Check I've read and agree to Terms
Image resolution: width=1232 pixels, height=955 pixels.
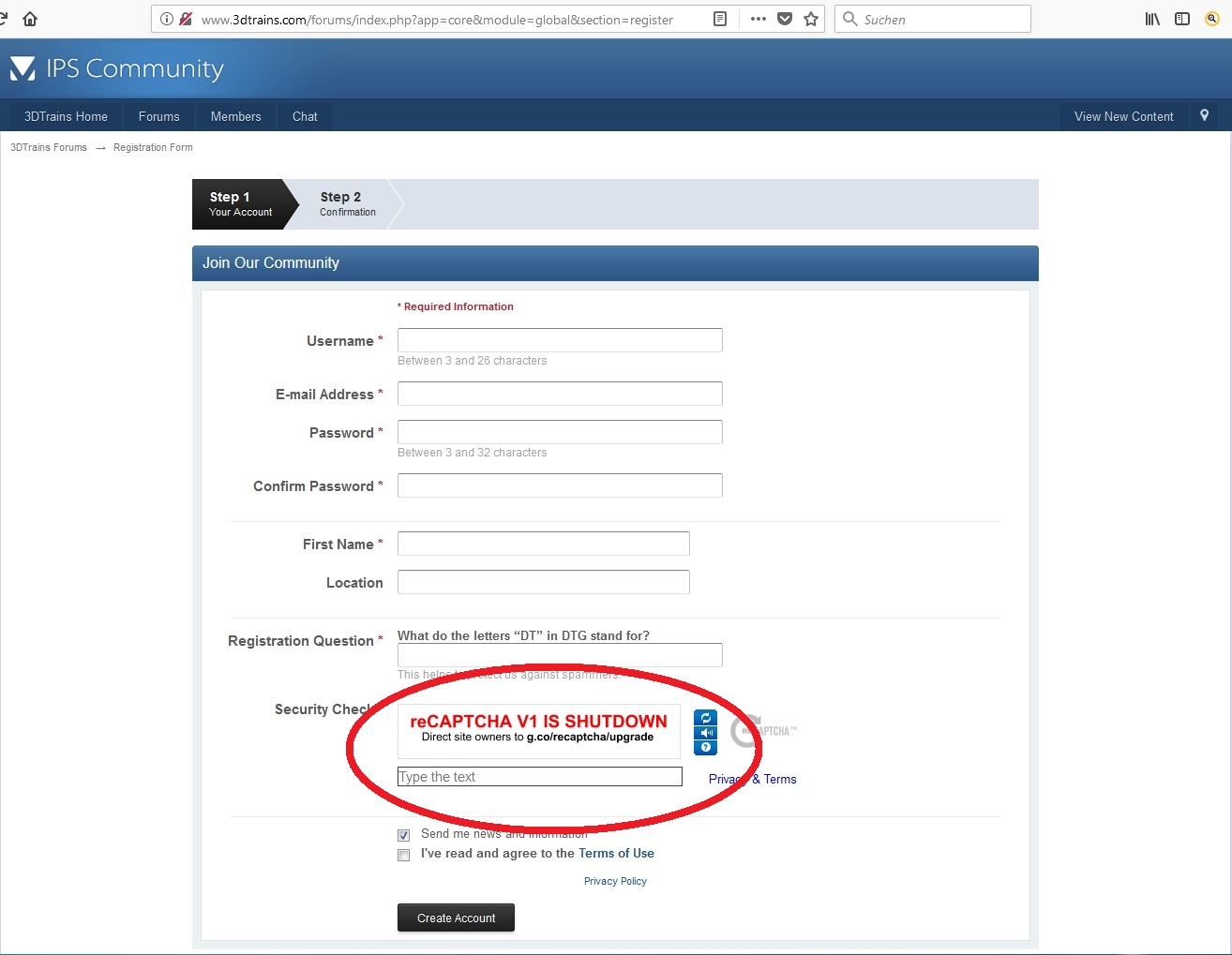pos(404,855)
